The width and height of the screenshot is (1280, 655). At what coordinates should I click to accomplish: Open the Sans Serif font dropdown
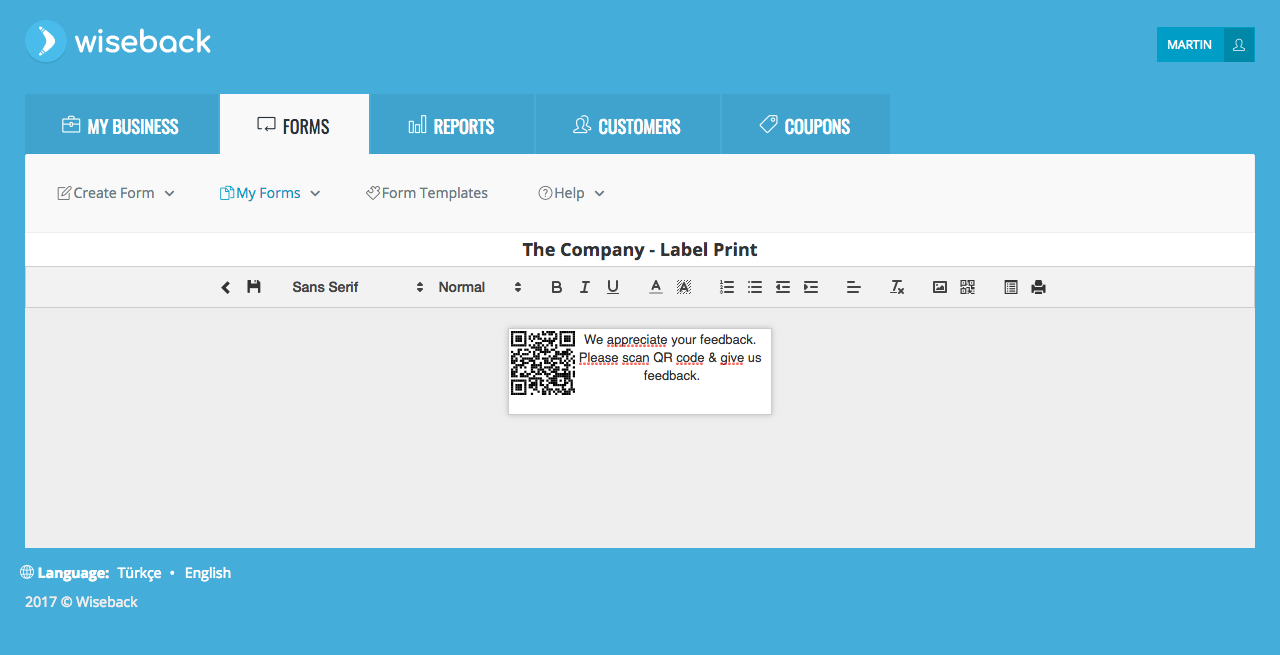(x=358, y=287)
